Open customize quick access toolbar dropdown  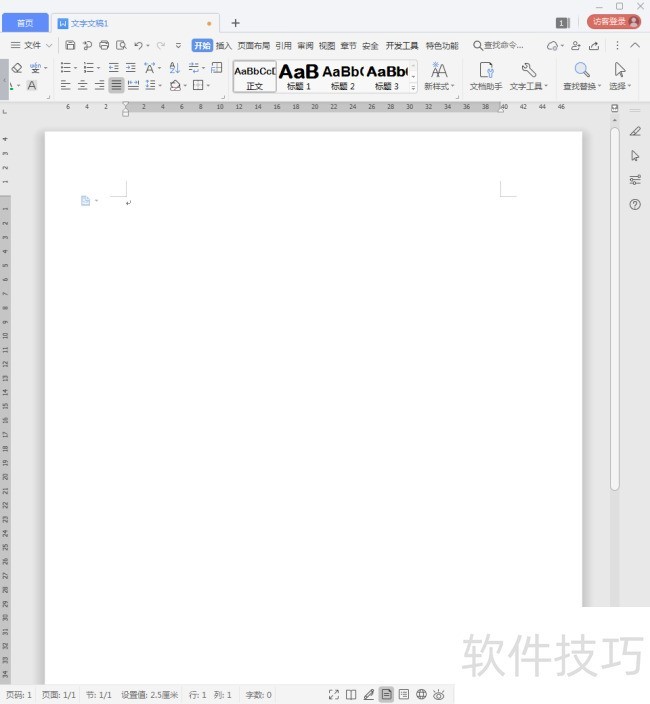pyautogui.click(x=178, y=45)
